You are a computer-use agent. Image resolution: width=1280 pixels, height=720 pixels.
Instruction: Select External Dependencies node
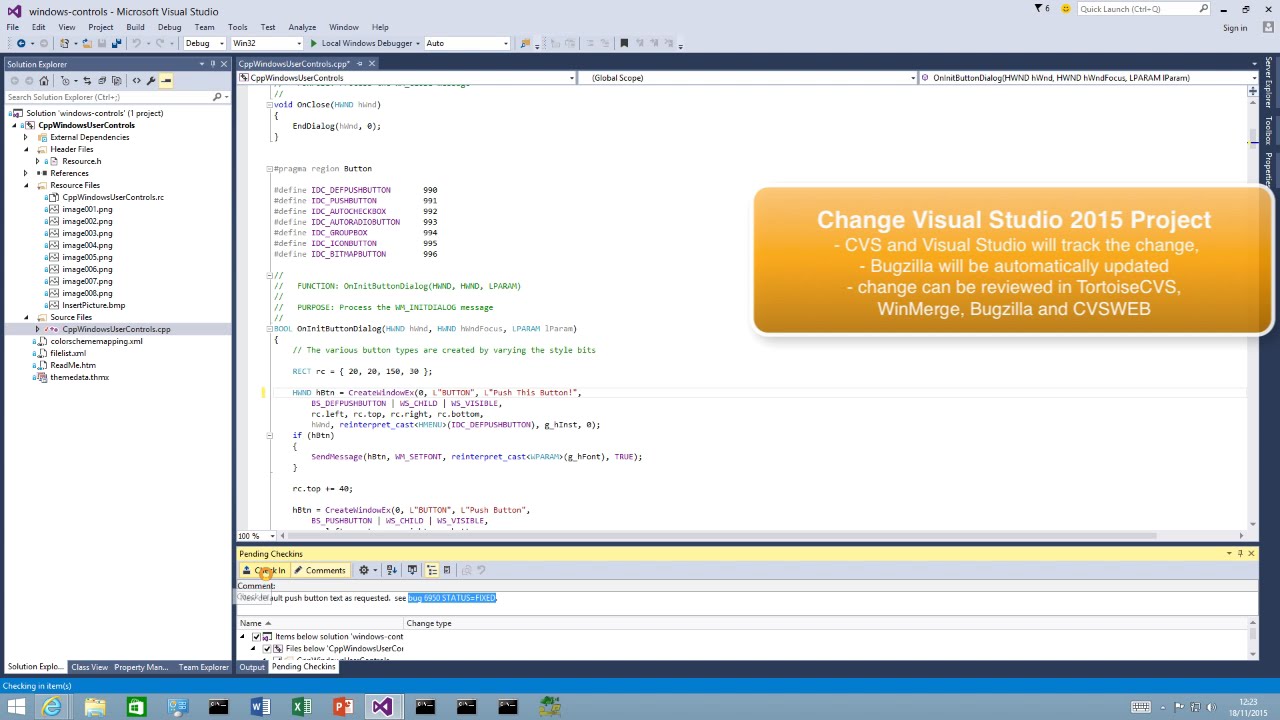tap(89, 137)
